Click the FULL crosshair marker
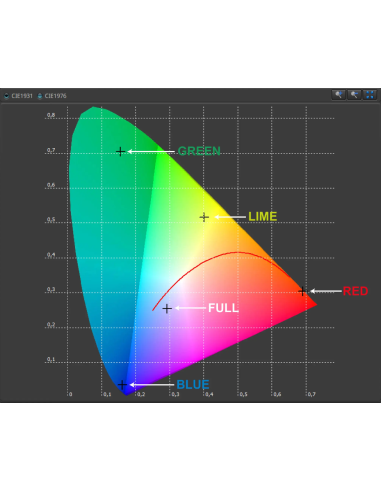Screen dimensions: 381x492 [x=167, y=309]
